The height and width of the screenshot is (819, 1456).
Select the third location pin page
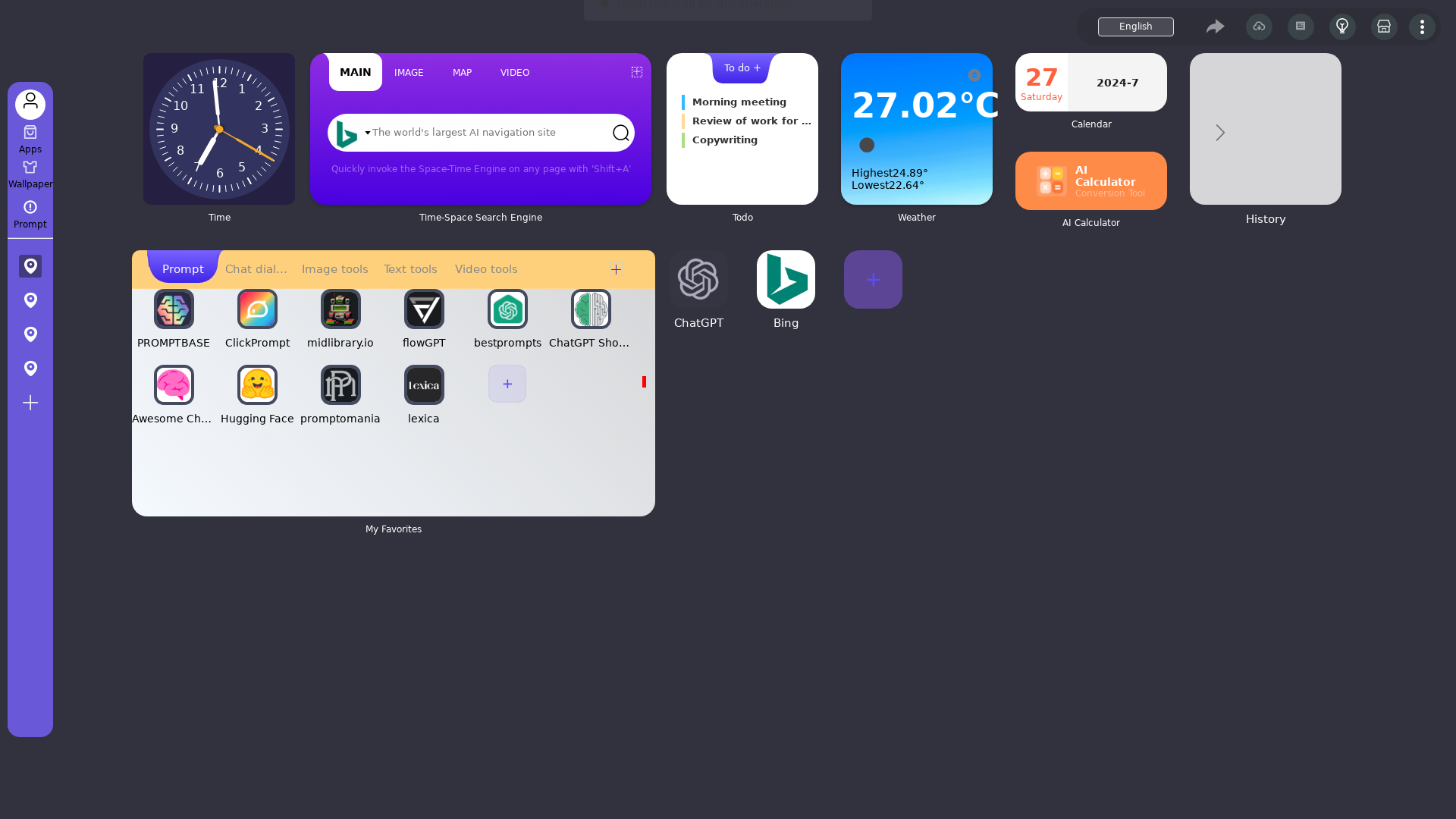click(x=30, y=334)
